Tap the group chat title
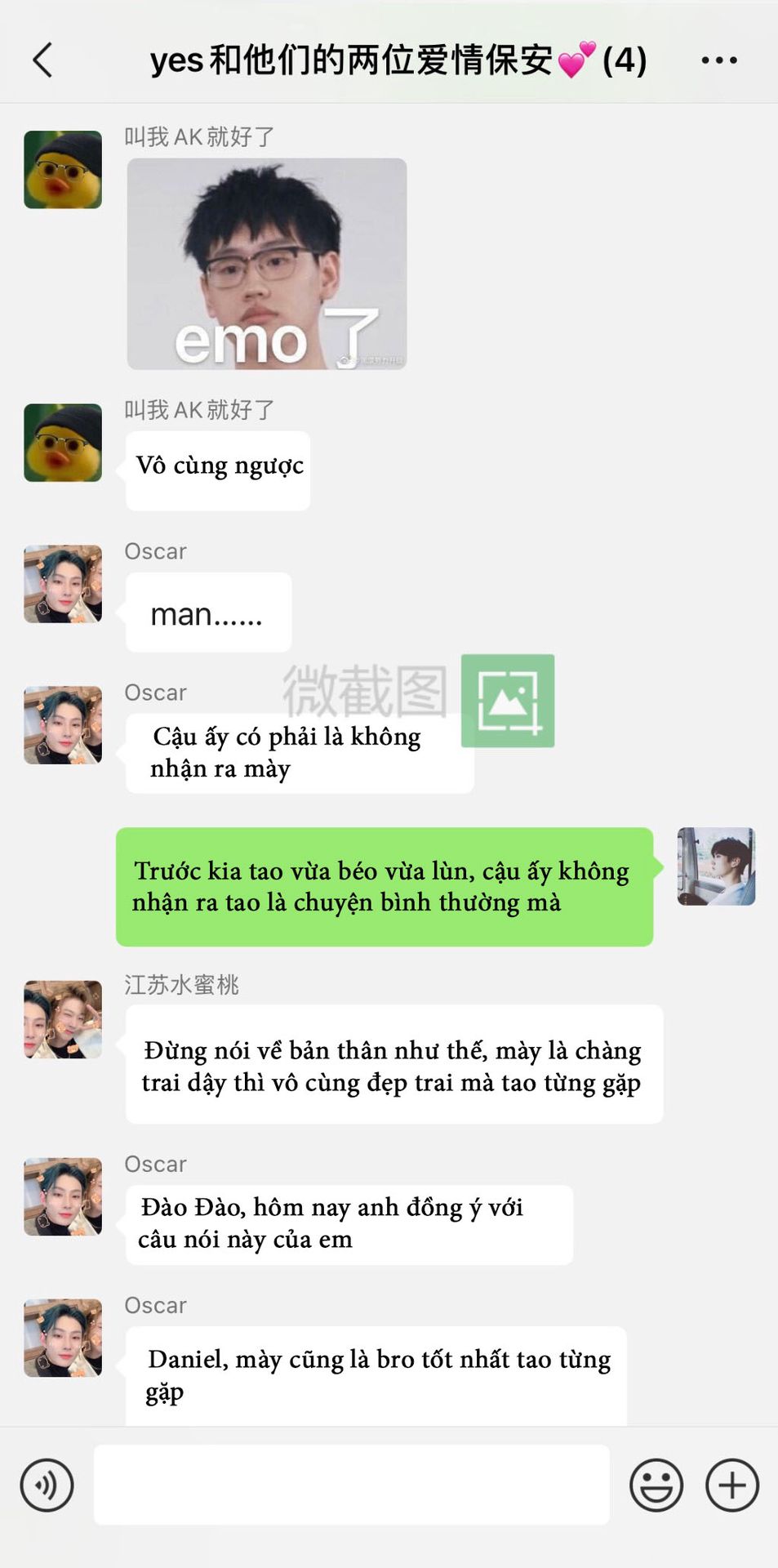 point(398,60)
